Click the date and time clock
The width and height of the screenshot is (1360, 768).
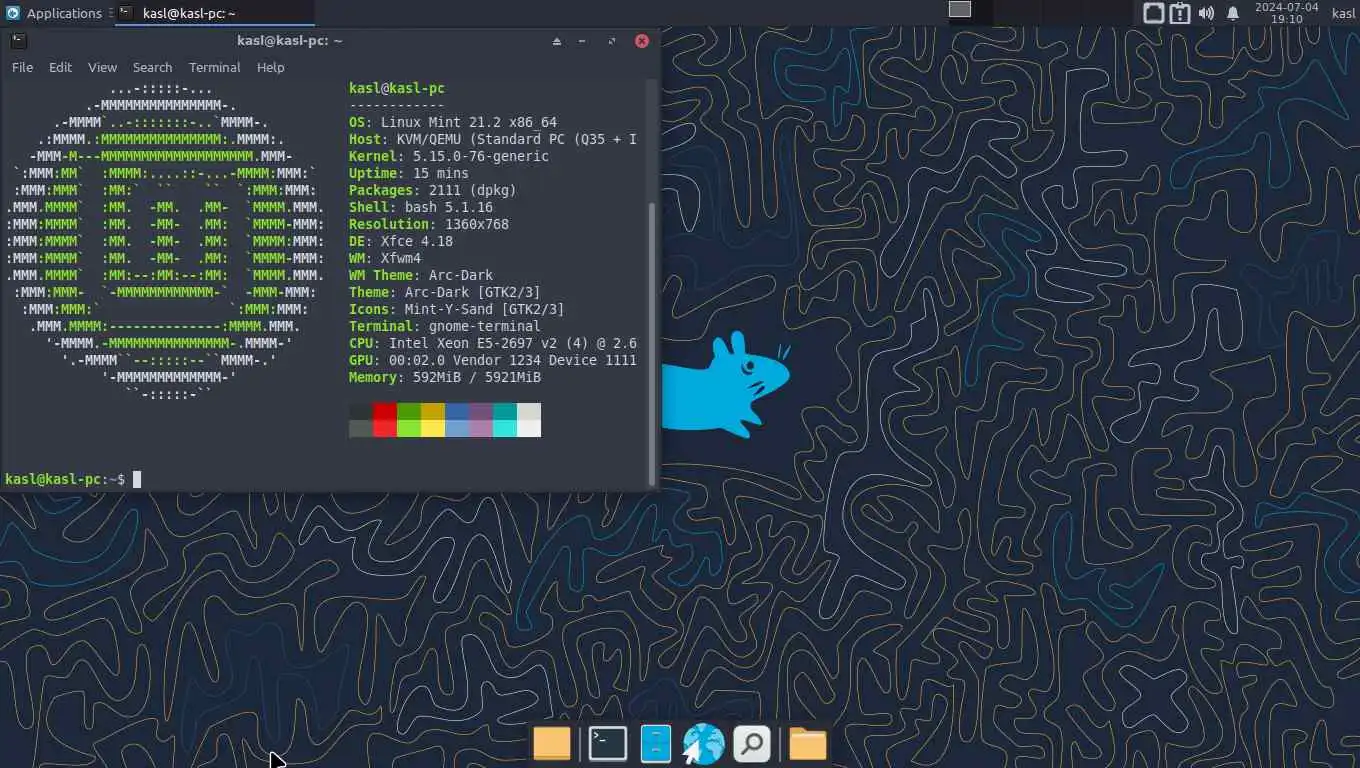coord(1286,13)
